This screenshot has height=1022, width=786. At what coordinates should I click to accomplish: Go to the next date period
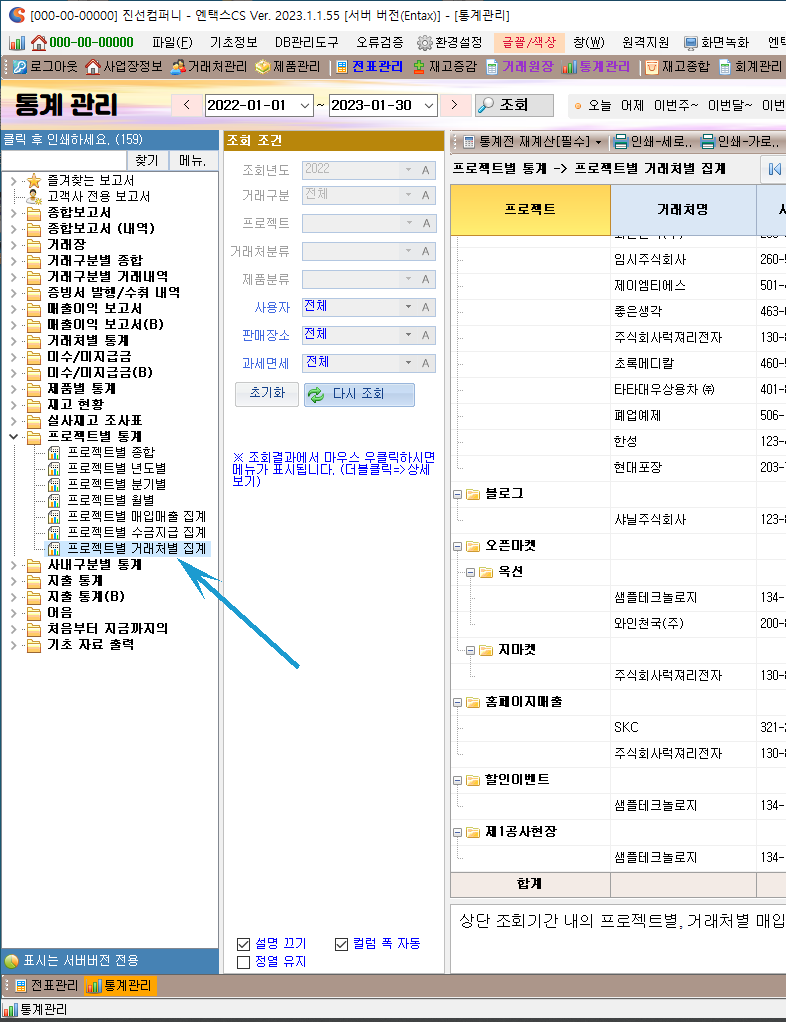(454, 106)
